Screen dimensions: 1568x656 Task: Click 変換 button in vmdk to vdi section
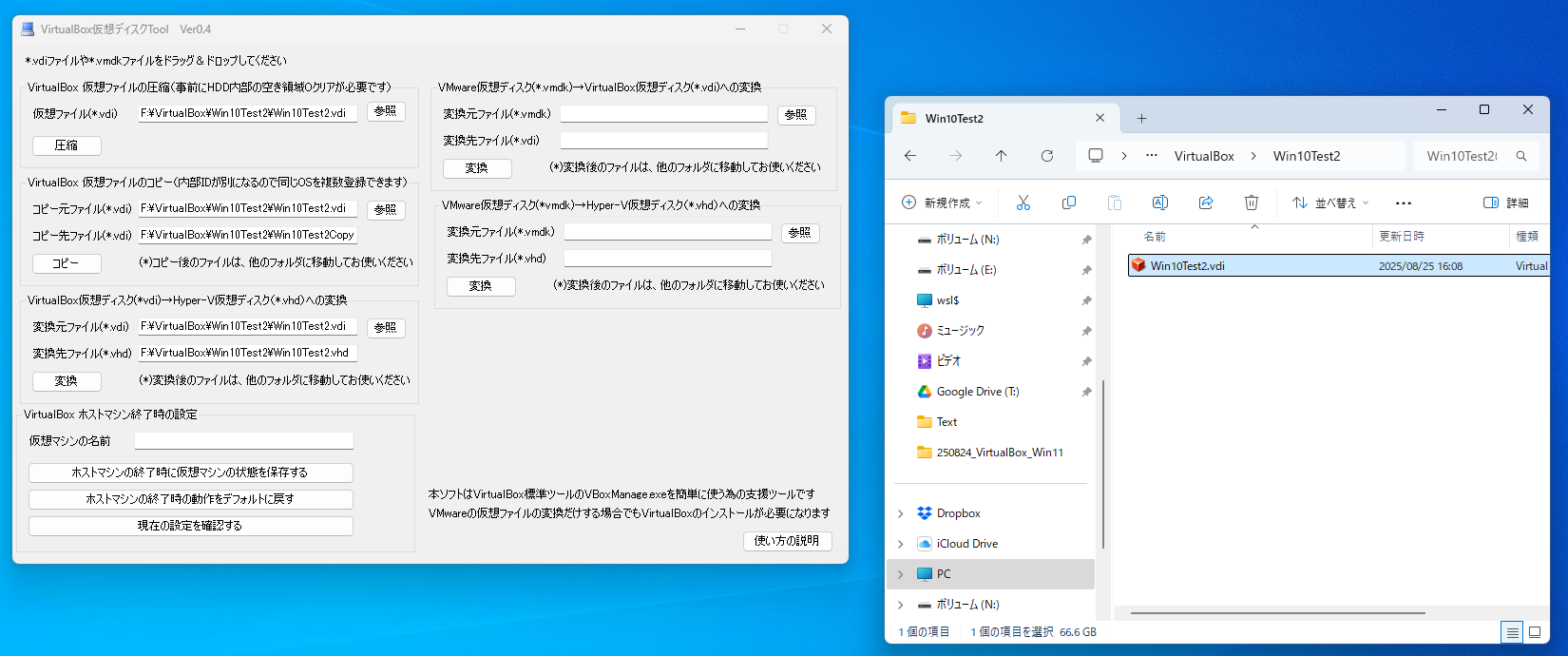(x=477, y=168)
